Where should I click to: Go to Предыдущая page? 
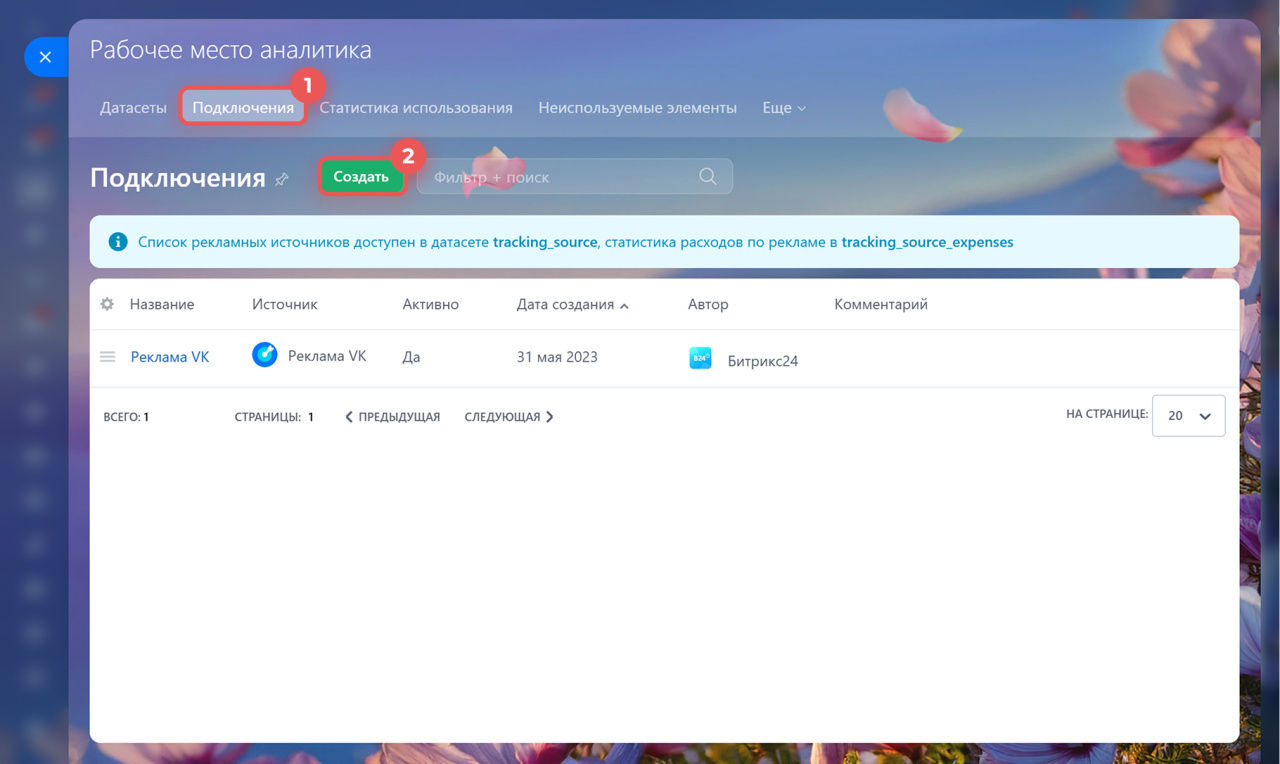coord(393,416)
